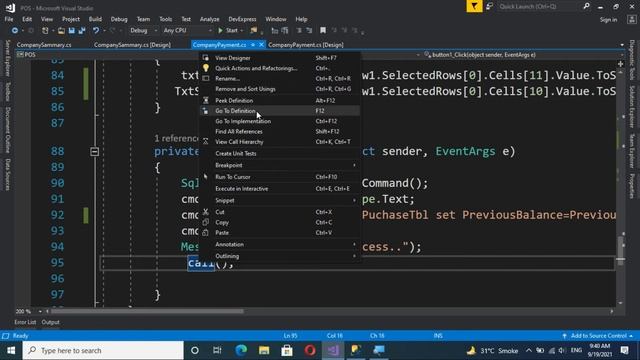Open File Explorer from the taskbar

[x=264, y=350]
